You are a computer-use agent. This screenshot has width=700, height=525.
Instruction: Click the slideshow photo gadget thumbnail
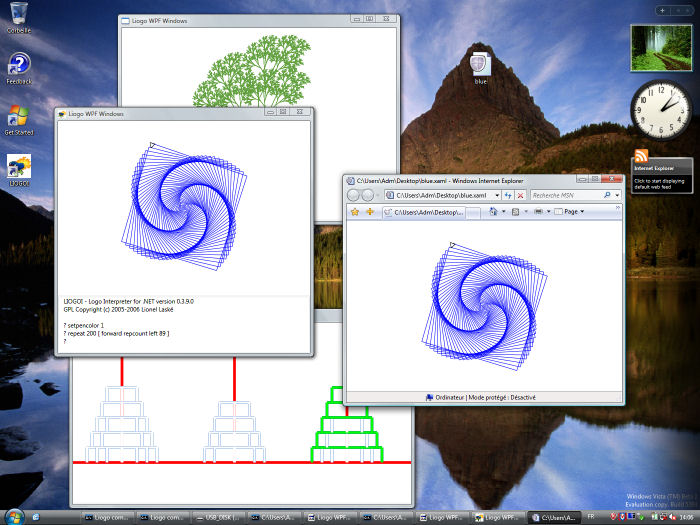pyautogui.click(x=662, y=47)
